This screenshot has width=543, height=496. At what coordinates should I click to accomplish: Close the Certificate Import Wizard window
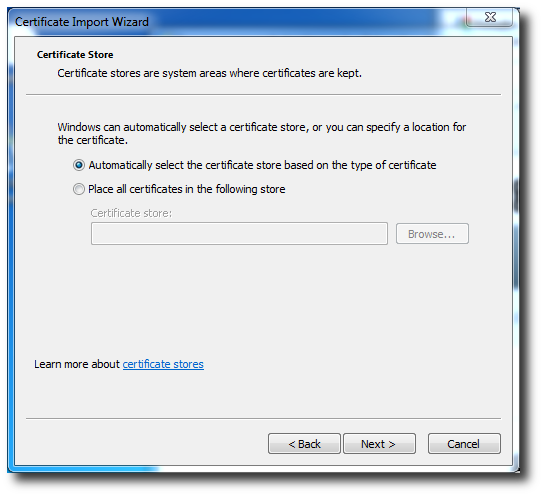tap(490, 17)
